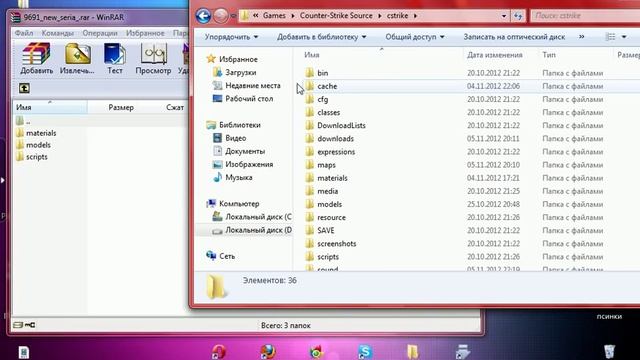Screen dimensions: 640x360
Task: Click the Skype taskbar icon
Action: pyautogui.click(x=365, y=351)
